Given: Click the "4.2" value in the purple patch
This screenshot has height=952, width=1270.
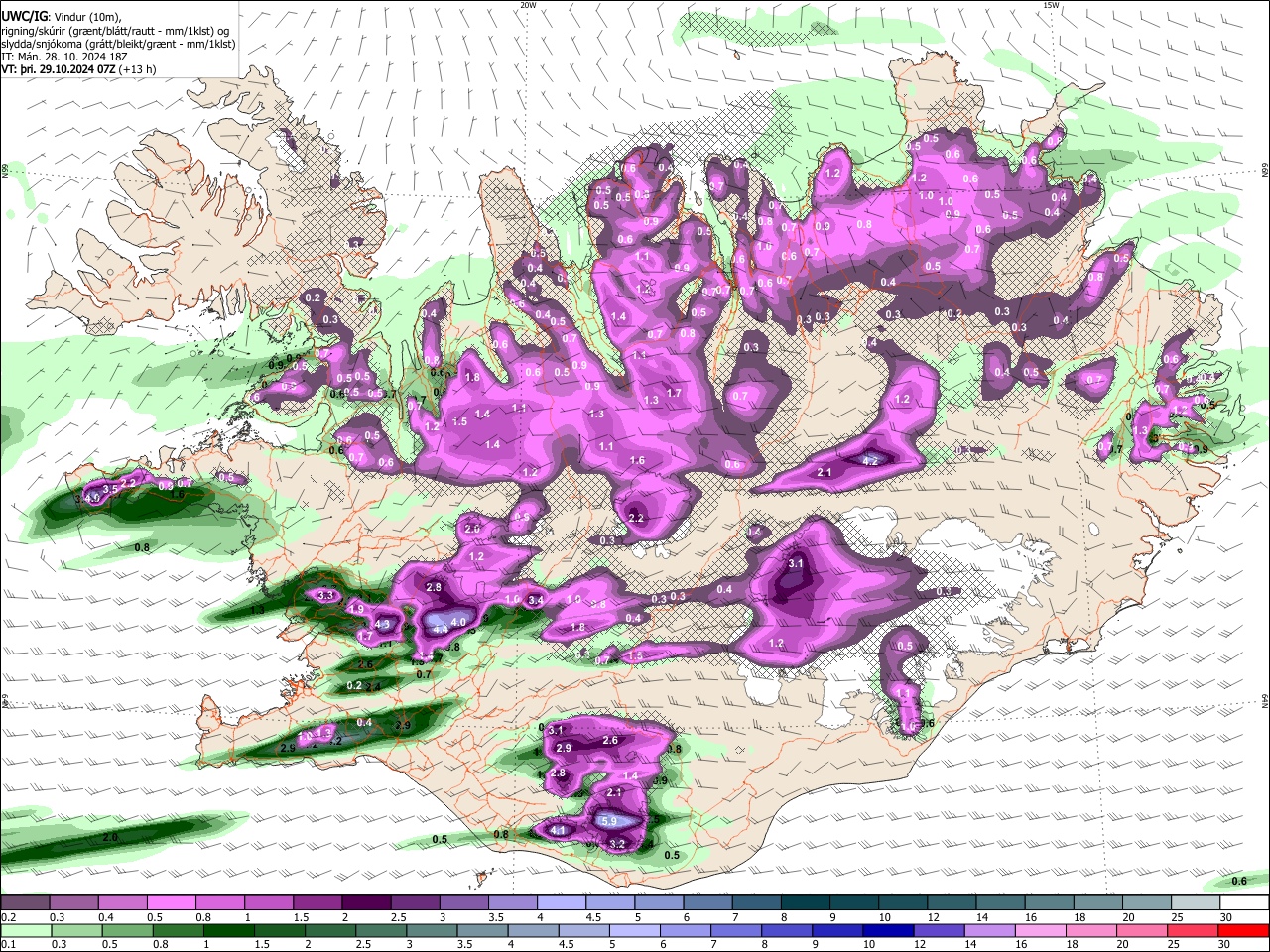Looking at the screenshot, I should tap(870, 461).
